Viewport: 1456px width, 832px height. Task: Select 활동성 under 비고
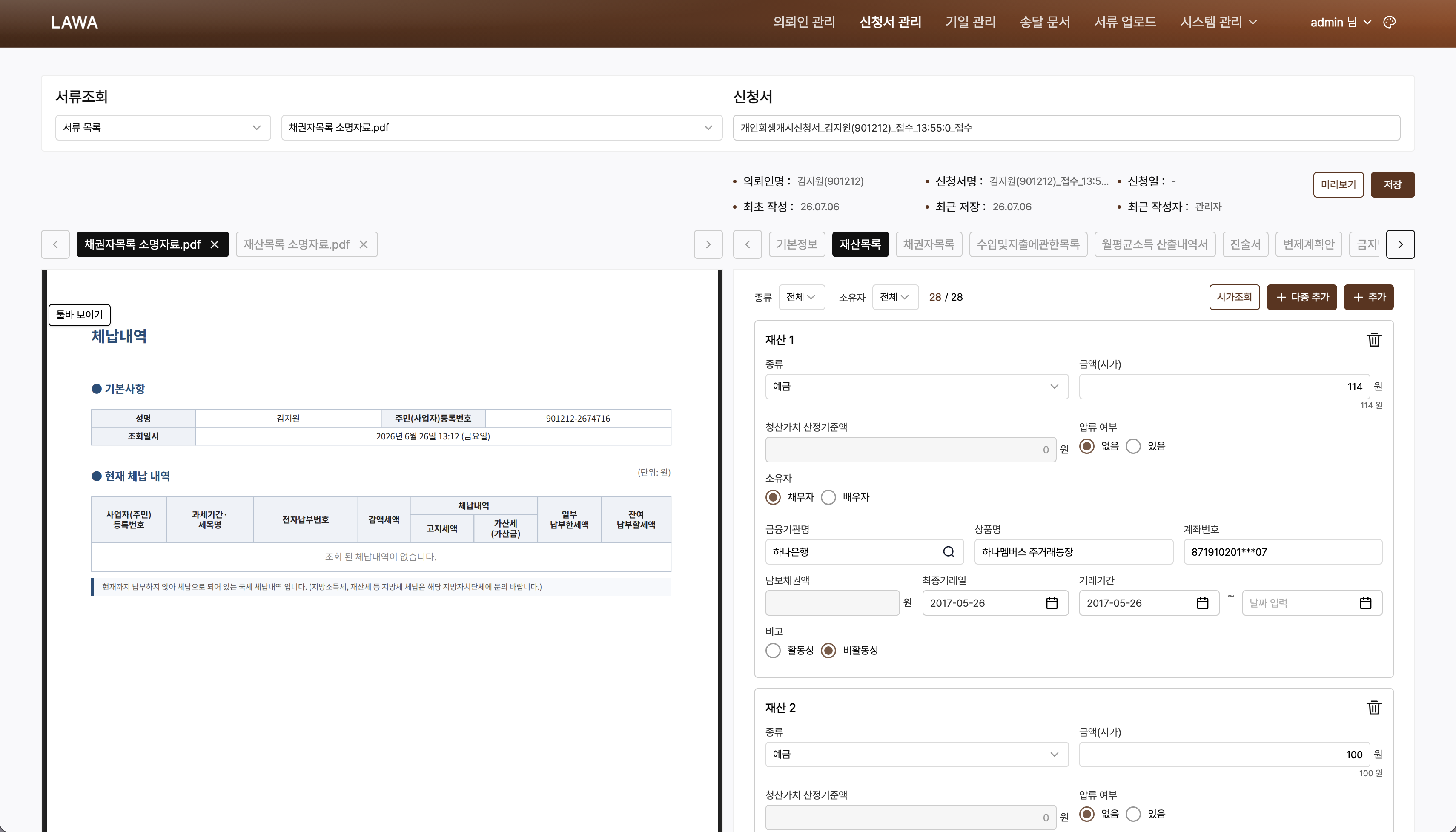tap(773, 650)
